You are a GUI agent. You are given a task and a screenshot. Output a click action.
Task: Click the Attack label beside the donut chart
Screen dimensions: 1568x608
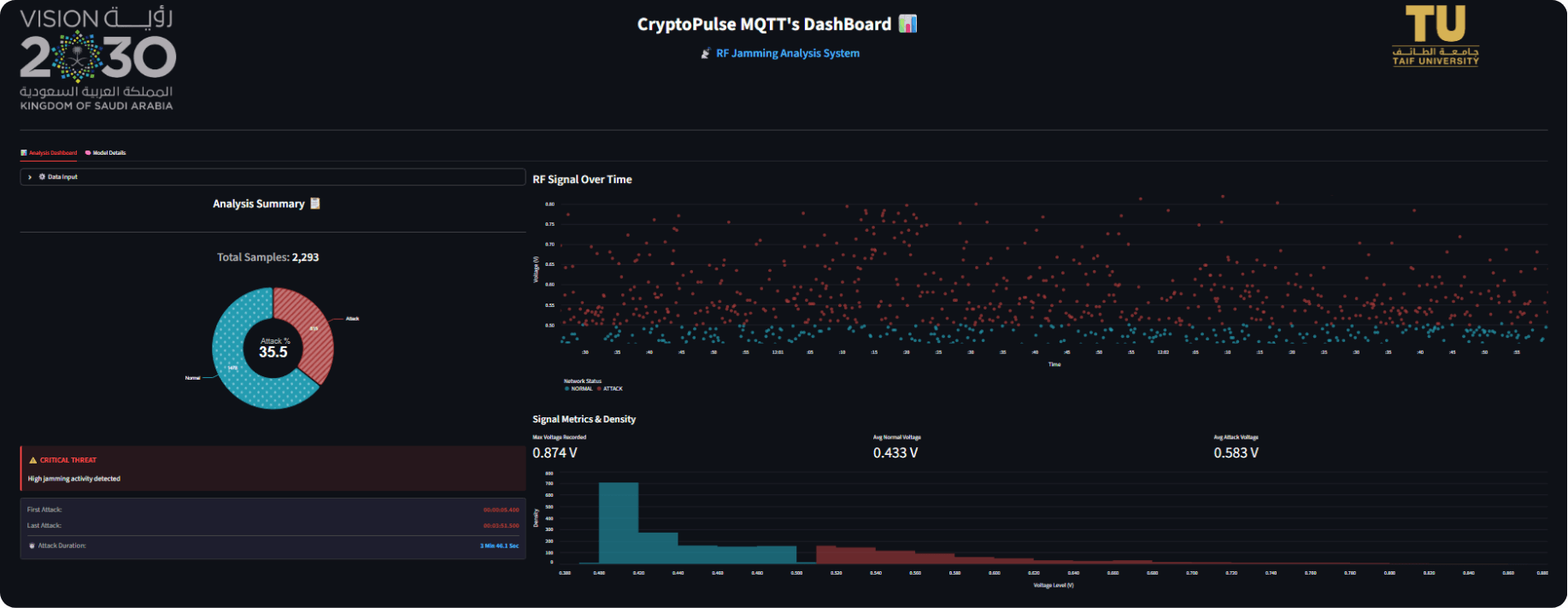pyautogui.click(x=352, y=319)
